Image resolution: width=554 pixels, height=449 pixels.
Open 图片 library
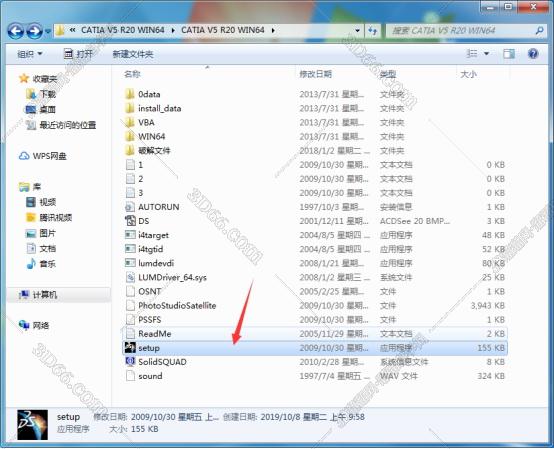pos(41,233)
